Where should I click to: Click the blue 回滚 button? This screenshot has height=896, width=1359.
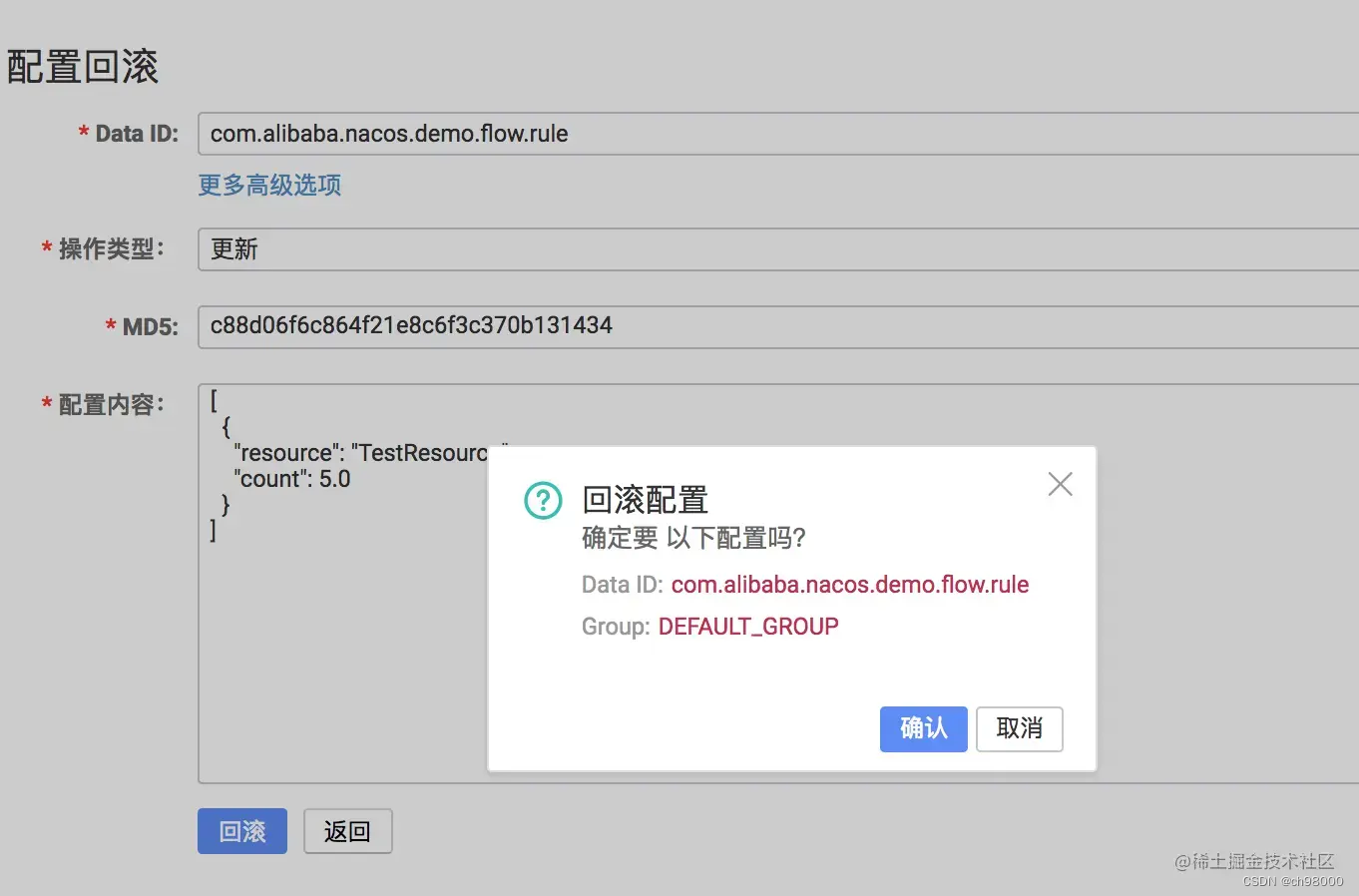point(242,831)
